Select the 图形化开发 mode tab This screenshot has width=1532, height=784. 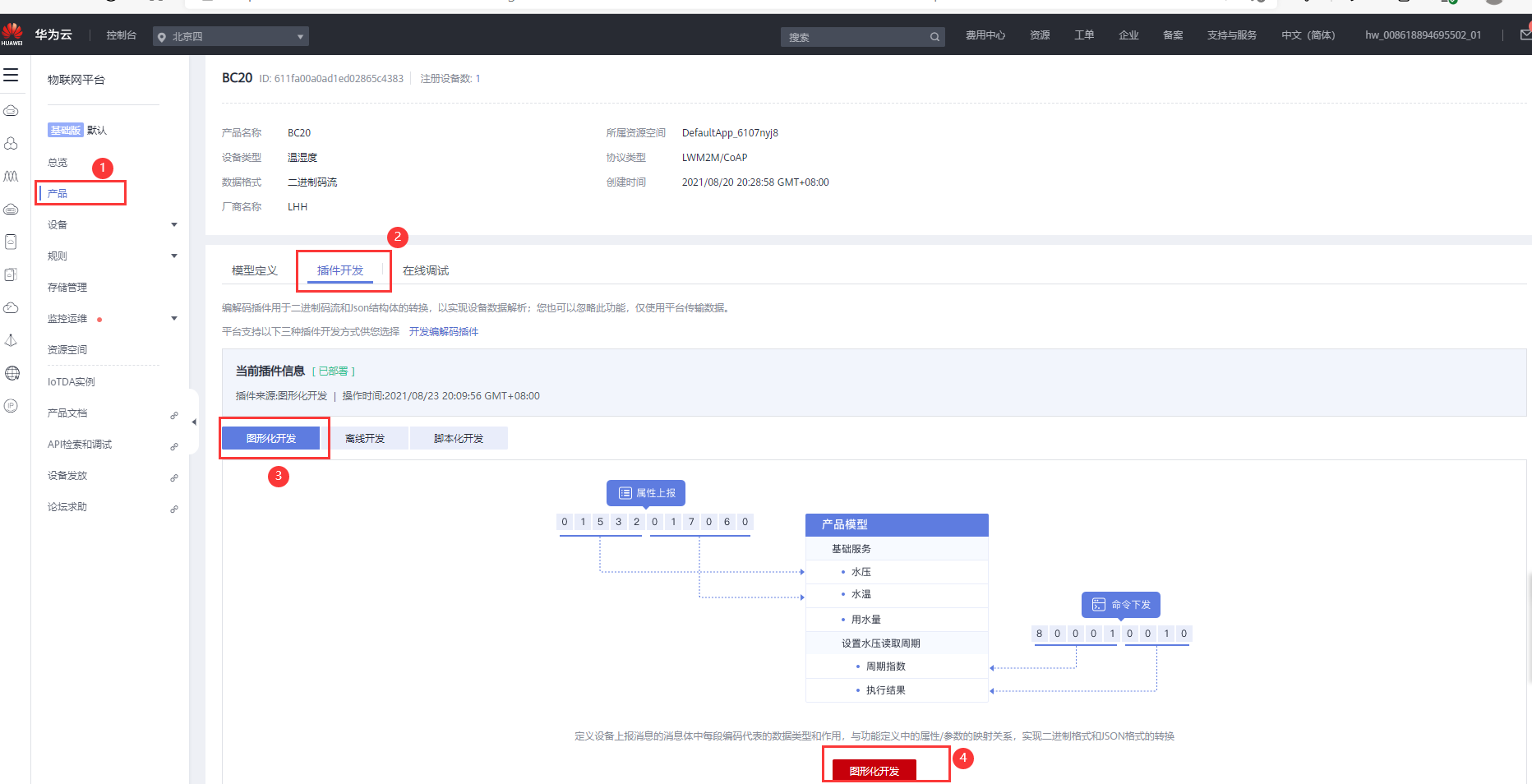(271, 438)
